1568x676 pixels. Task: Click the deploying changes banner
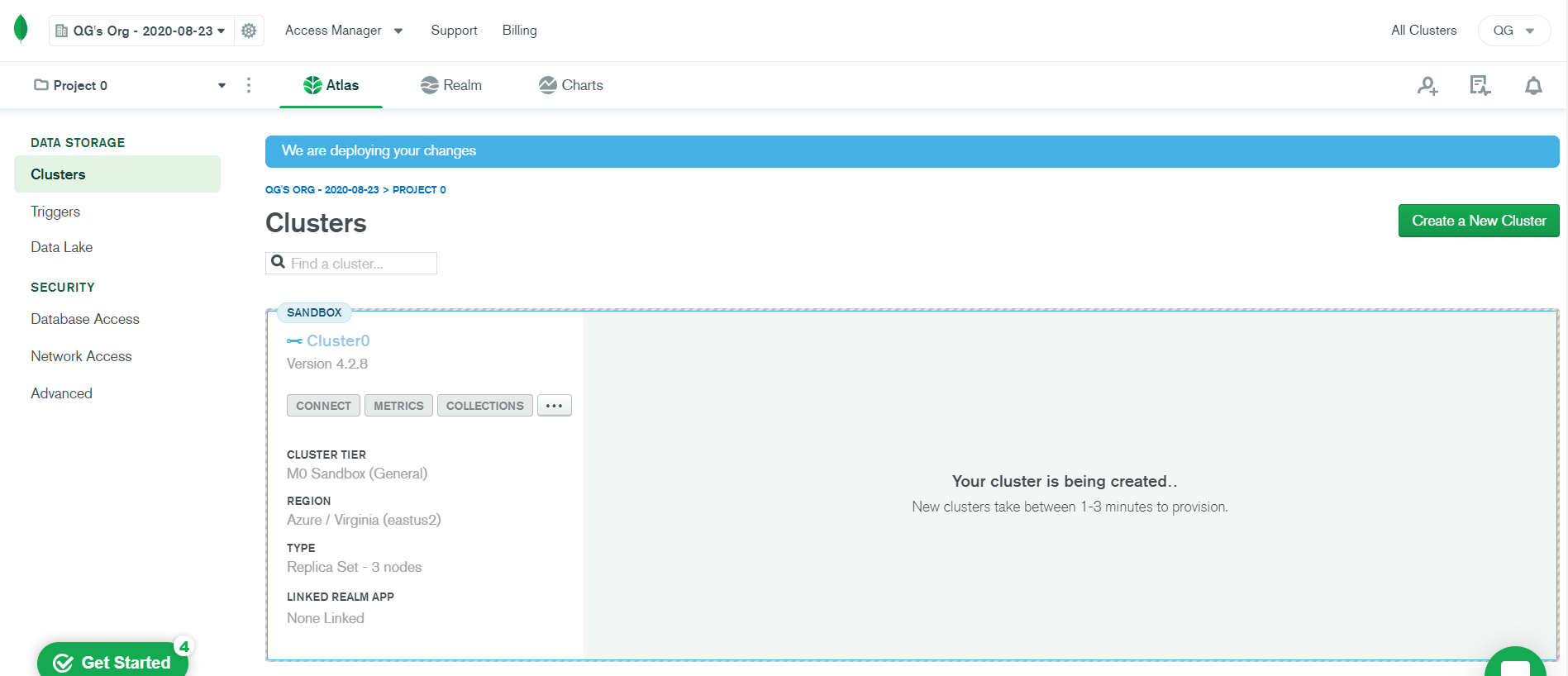pos(912,151)
